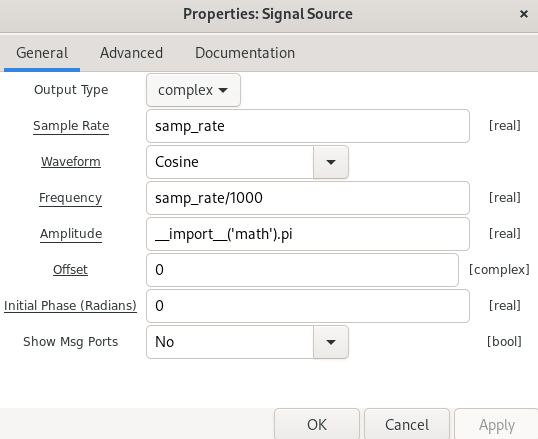Click the Sample Rate input field
Image resolution: width=538 pixels, height=439 pixels.
tap(308, 126)
